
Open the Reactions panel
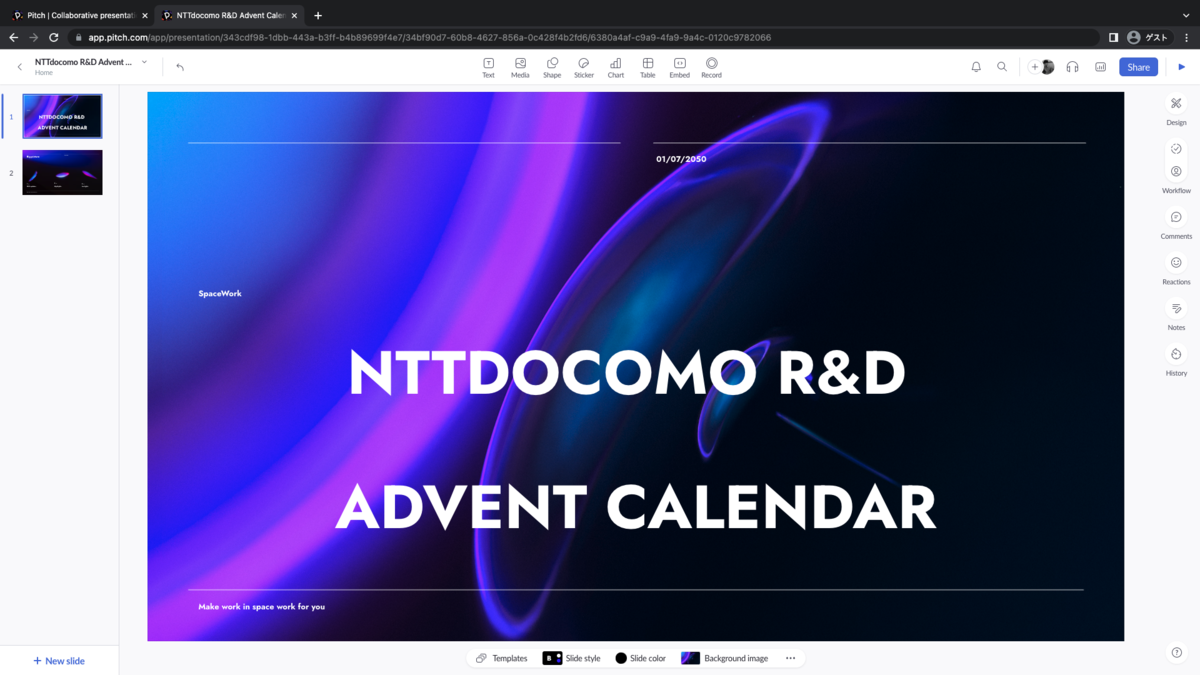[1176, 269]
